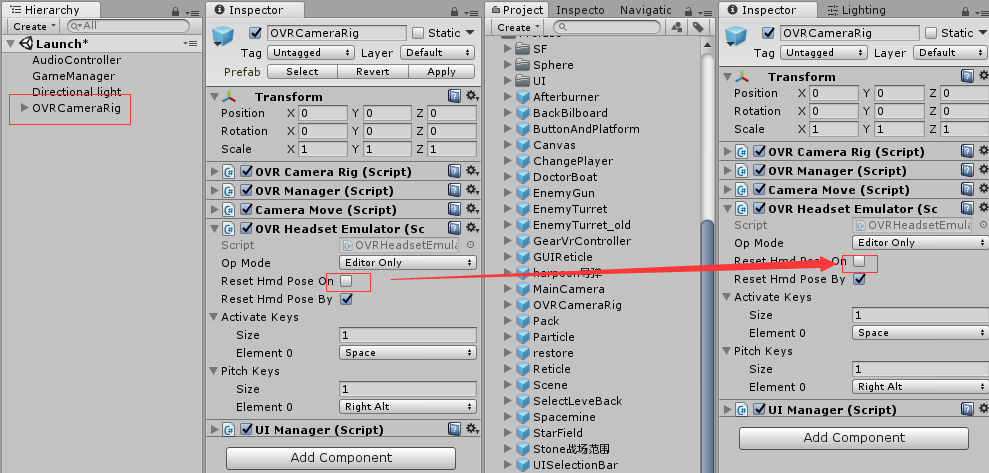Open the Create menu in Hierarchy
Image resolution: width=989 pixels, height=473 pixels.
click(33, 26)
